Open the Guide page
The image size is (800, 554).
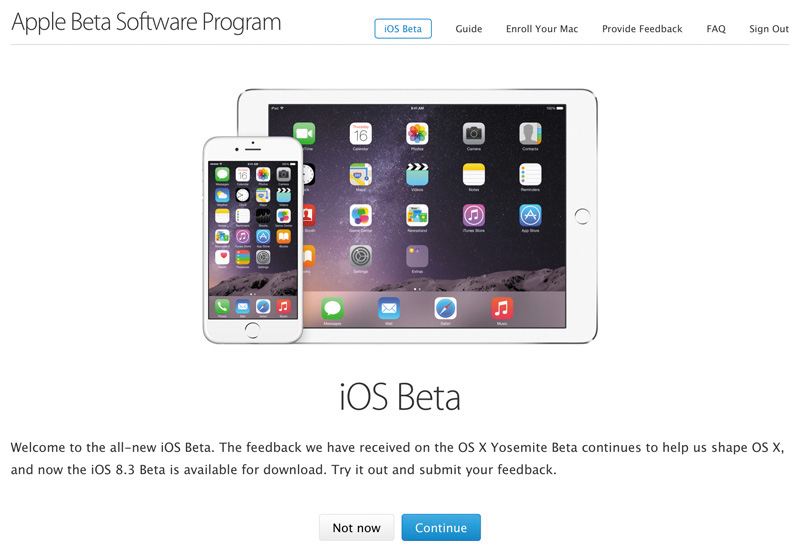468,29
